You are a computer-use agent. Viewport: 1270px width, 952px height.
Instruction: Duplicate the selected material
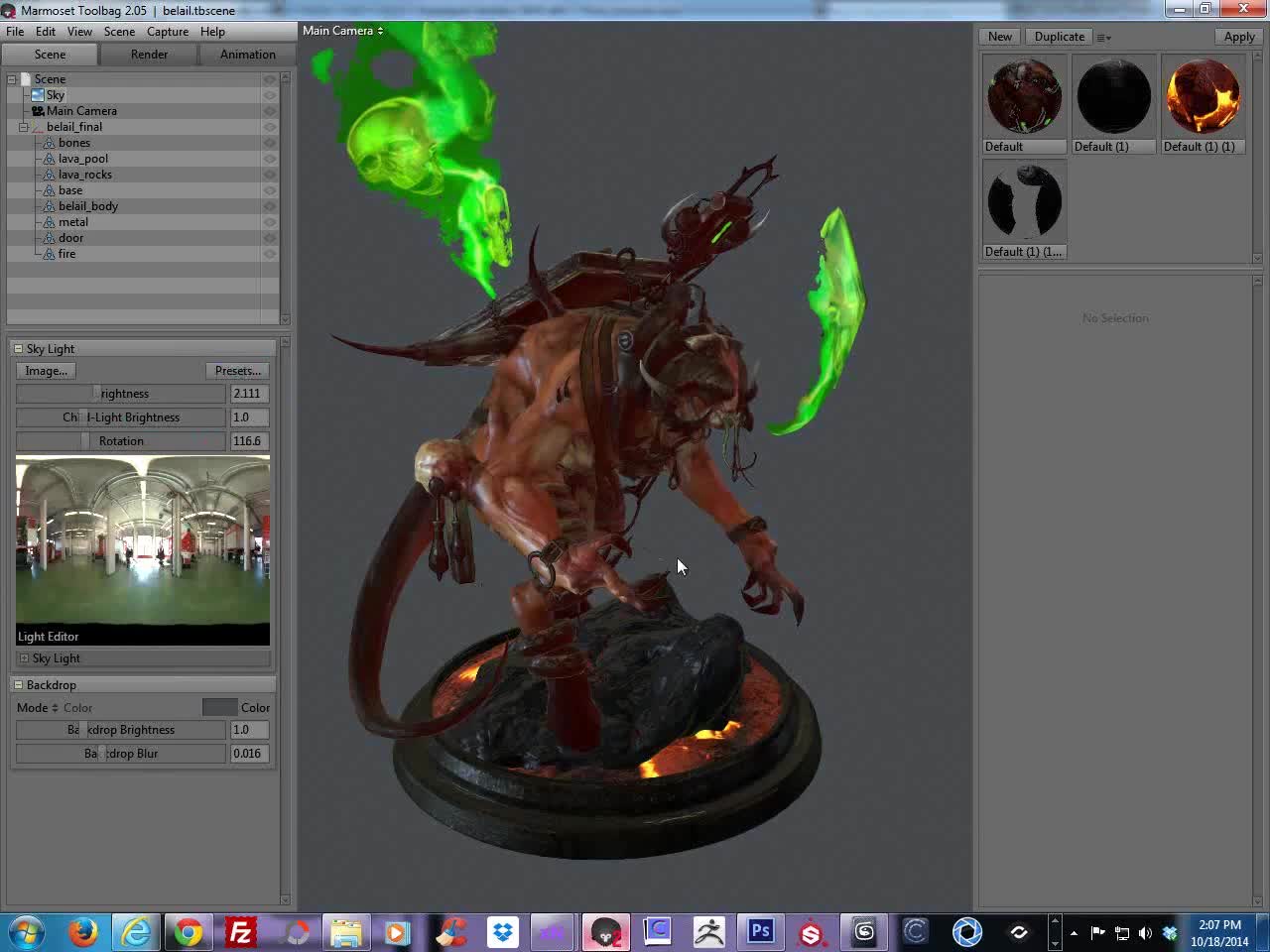1060,37
